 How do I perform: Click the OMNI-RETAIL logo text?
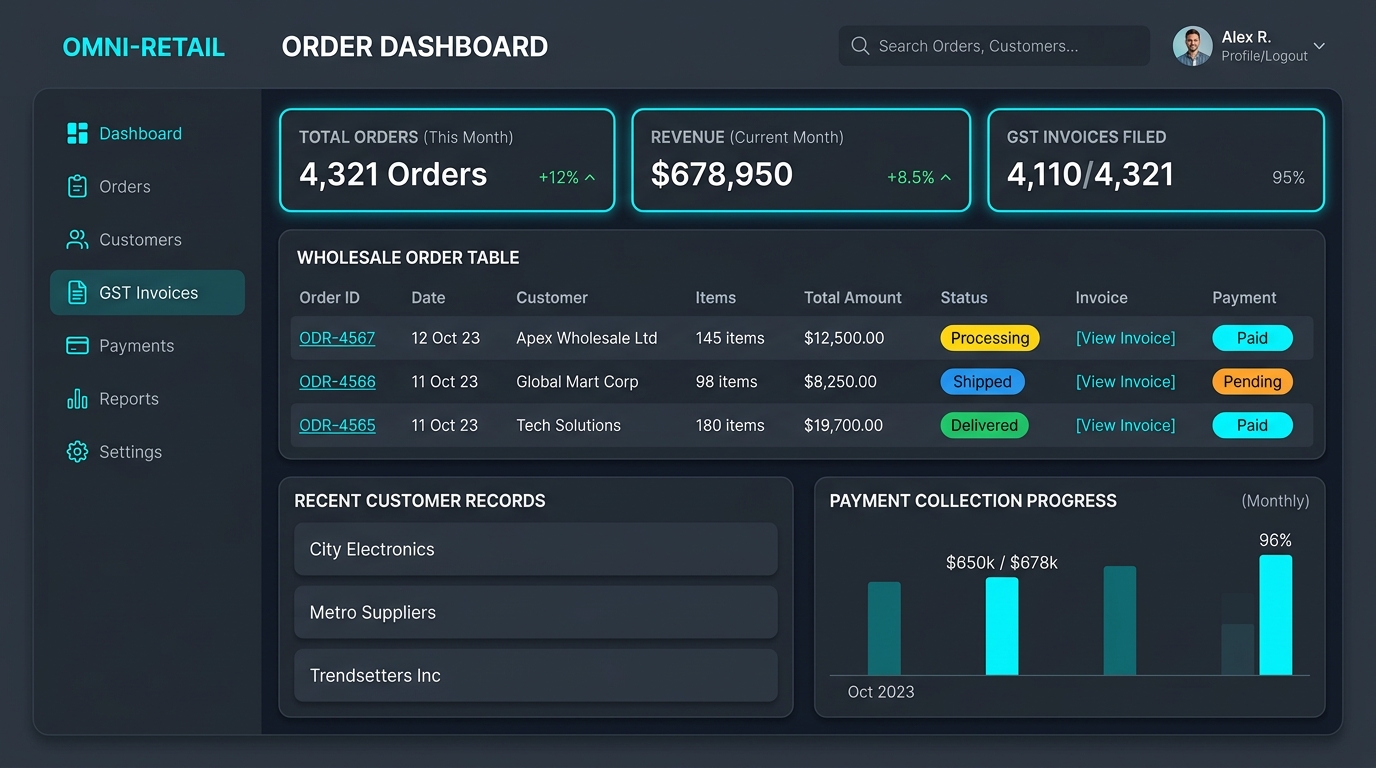(143, 47)
